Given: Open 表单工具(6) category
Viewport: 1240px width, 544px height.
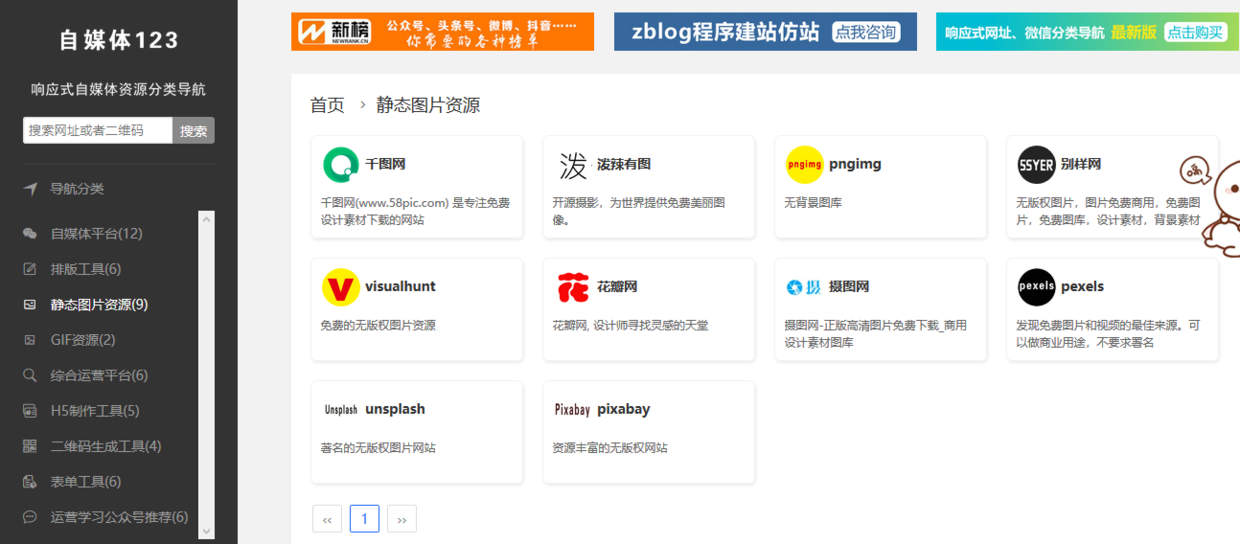Looking at the screenshot, I should click(x=86, y=482).
